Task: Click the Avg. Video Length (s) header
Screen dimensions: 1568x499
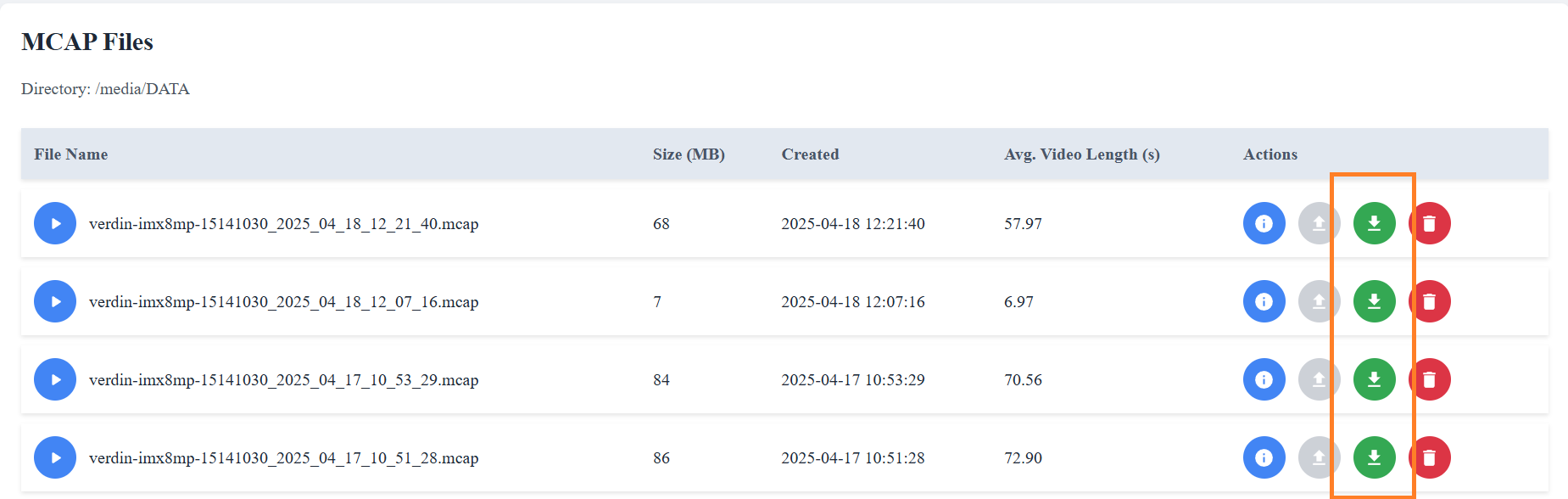Action: [x=1082, y=154]
